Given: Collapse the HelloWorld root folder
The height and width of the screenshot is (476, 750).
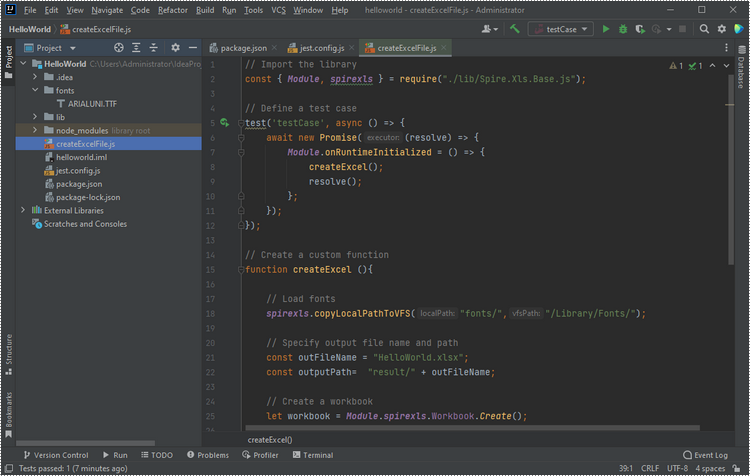Looking at the screenshot, I should coord(23,64).
